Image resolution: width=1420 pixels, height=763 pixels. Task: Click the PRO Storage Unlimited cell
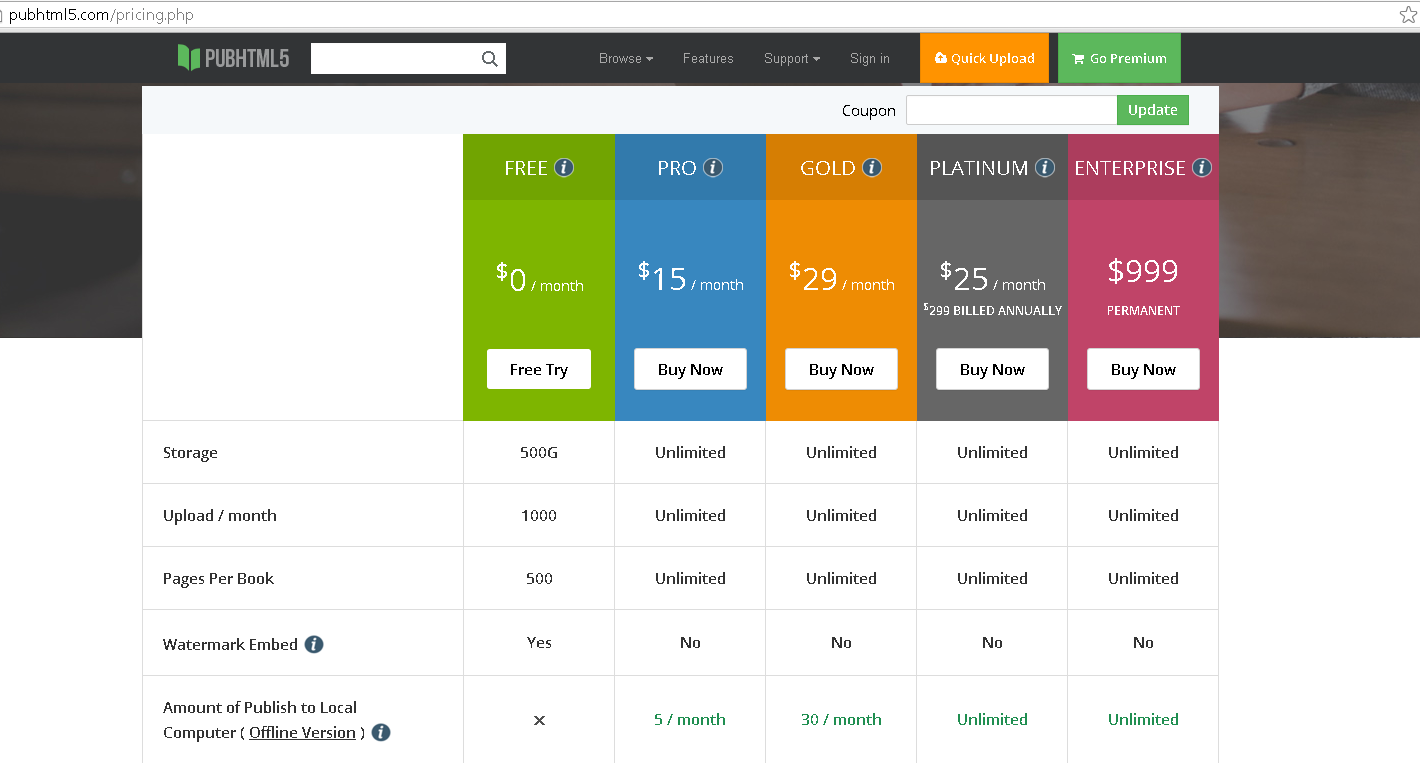pyautogui.click(x=690, y=453)
